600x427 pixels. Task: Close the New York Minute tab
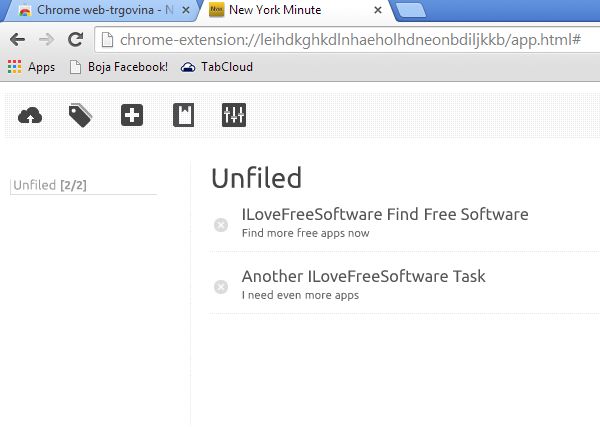pos(377,11)
